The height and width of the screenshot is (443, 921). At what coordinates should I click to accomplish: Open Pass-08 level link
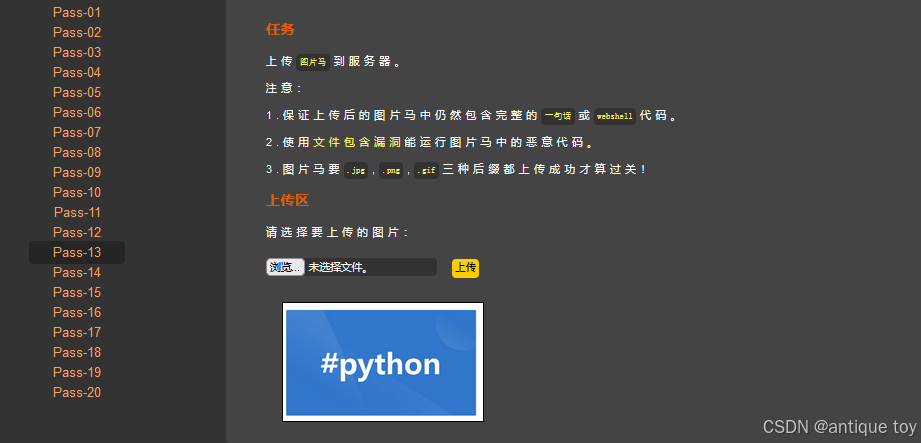pos(77,152)
